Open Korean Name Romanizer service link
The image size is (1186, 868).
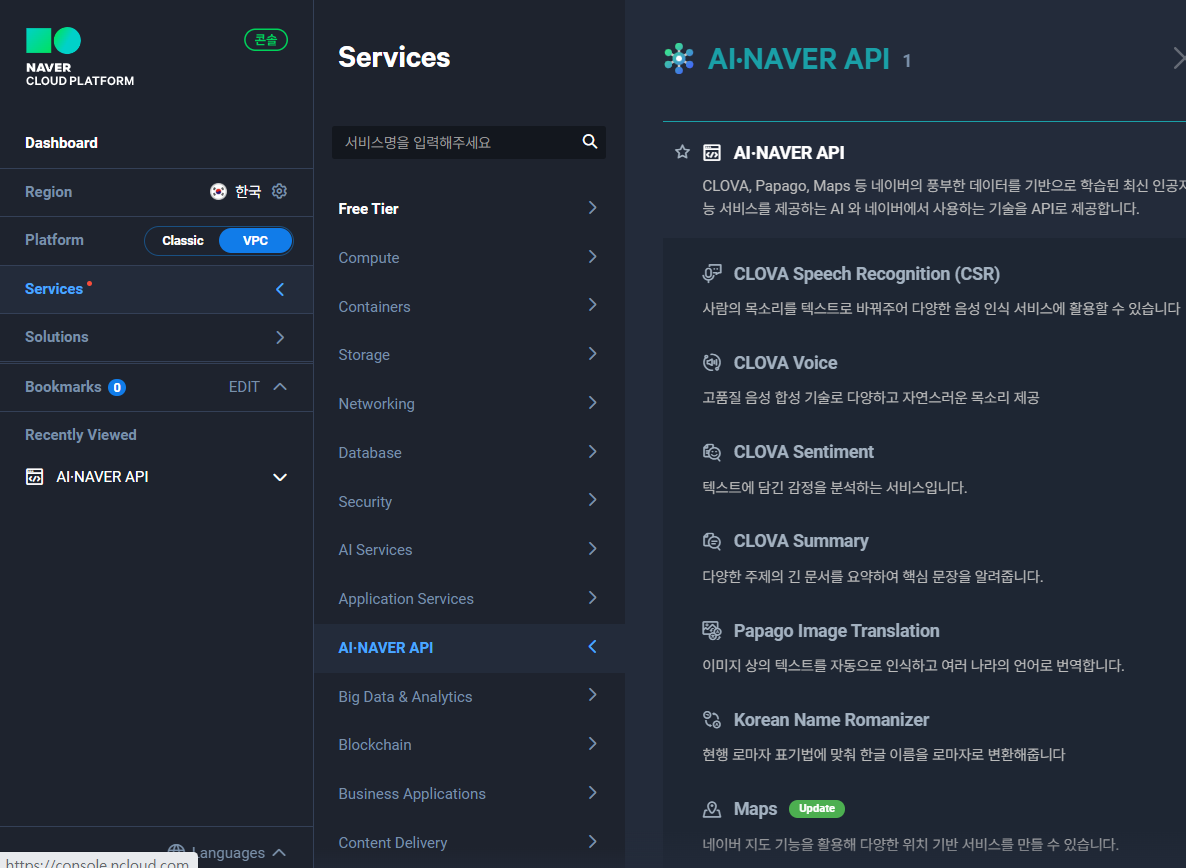[x=831, y=720]
